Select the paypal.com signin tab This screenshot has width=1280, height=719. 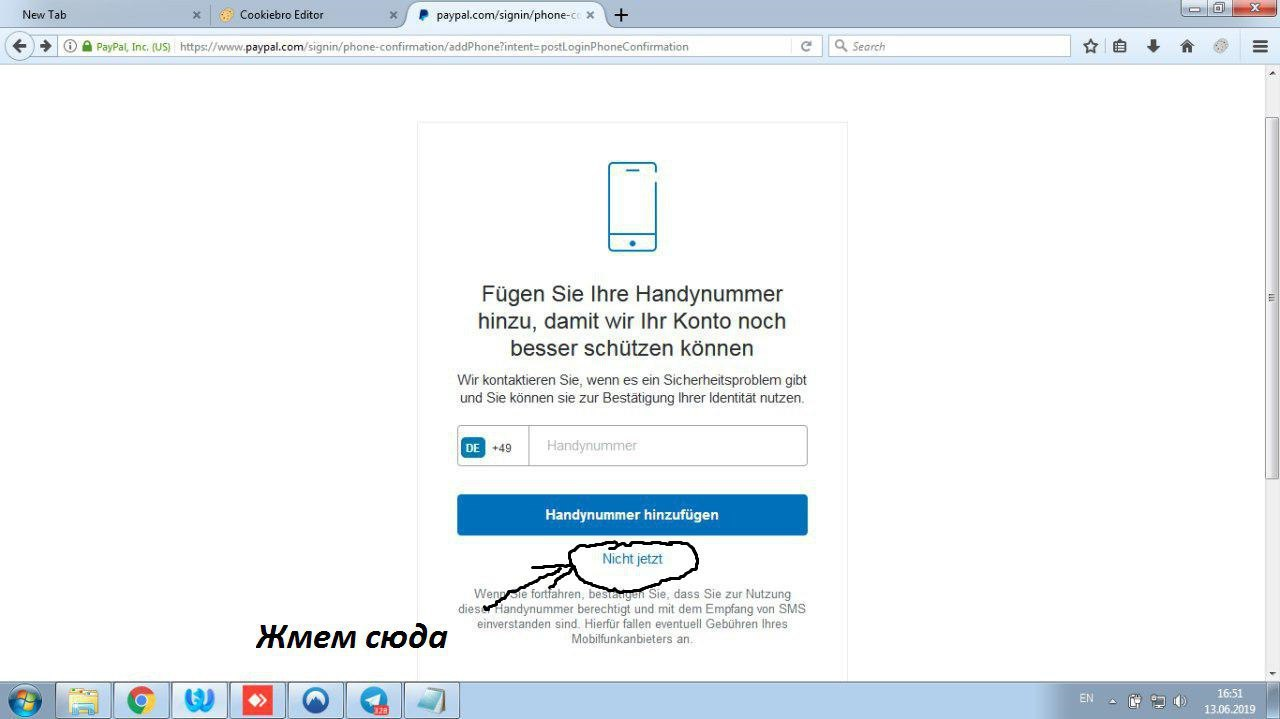(505, 15)
